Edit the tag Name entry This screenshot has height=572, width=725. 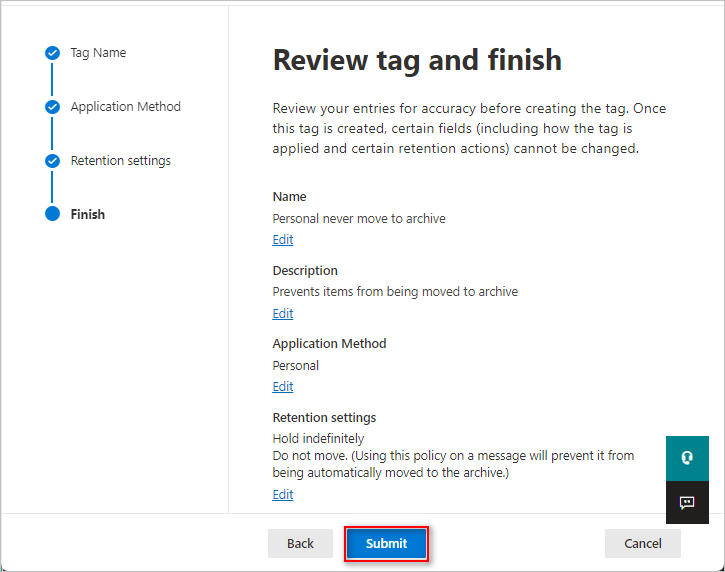283,240
